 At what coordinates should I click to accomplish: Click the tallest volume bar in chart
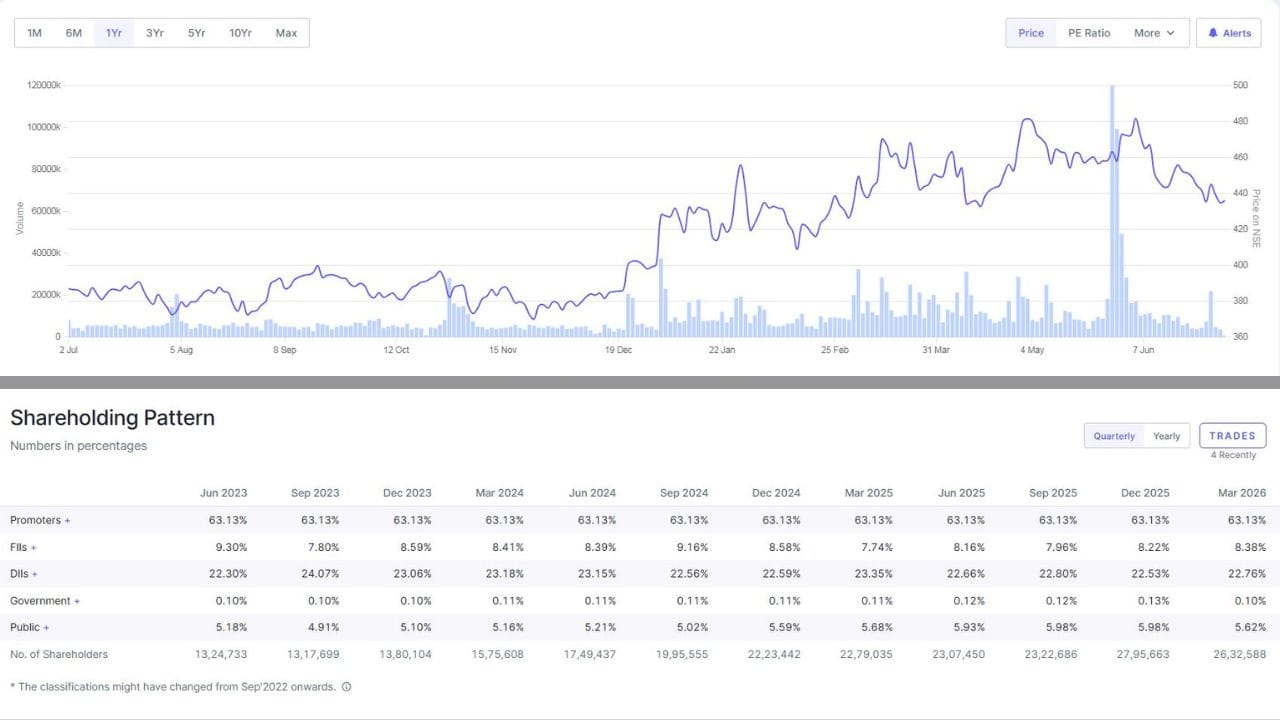pos(1112,211)
